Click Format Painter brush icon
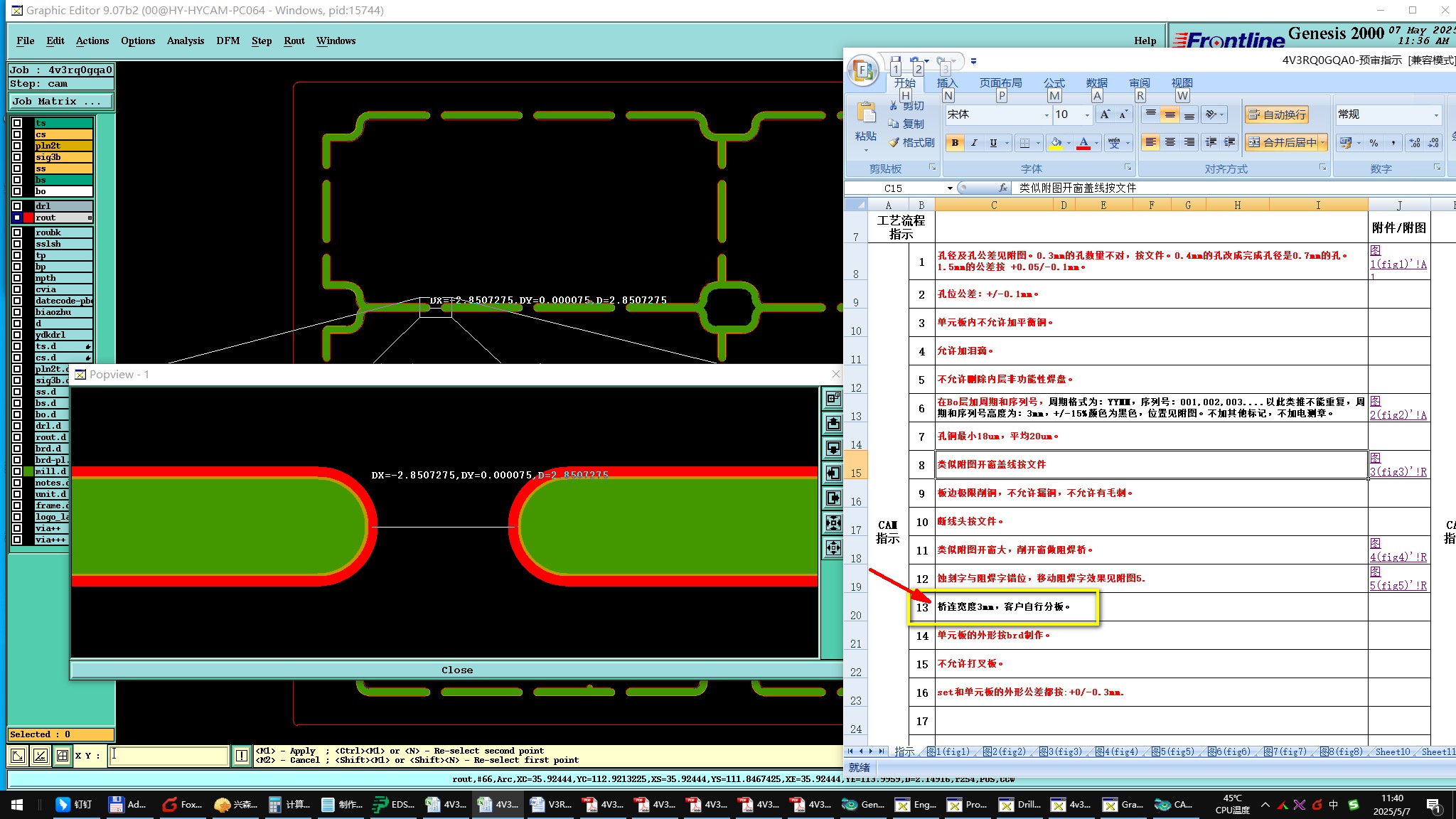Image resolution: width=1456 pixels, height=819 pixels. coord(894,142)
